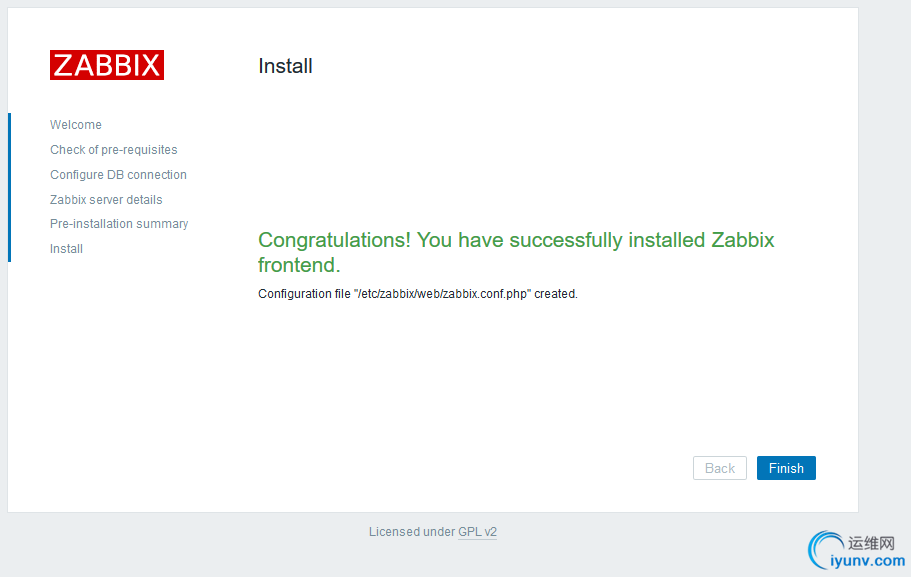Click the green Congratulations success message
911x577 pixels.
click(x=516, y=241)
